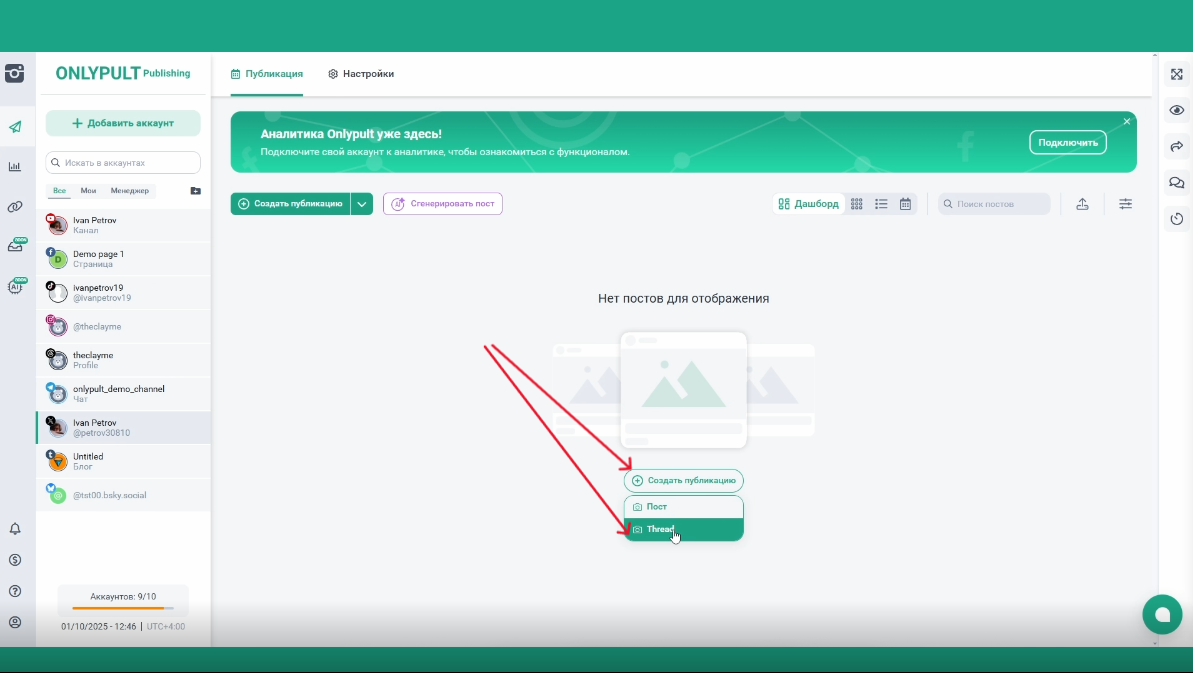Expand the dropdown arrow beside Создать публикацию
Image resolution: width=1193 pixels, height=673 pixels.
point(362,204)
